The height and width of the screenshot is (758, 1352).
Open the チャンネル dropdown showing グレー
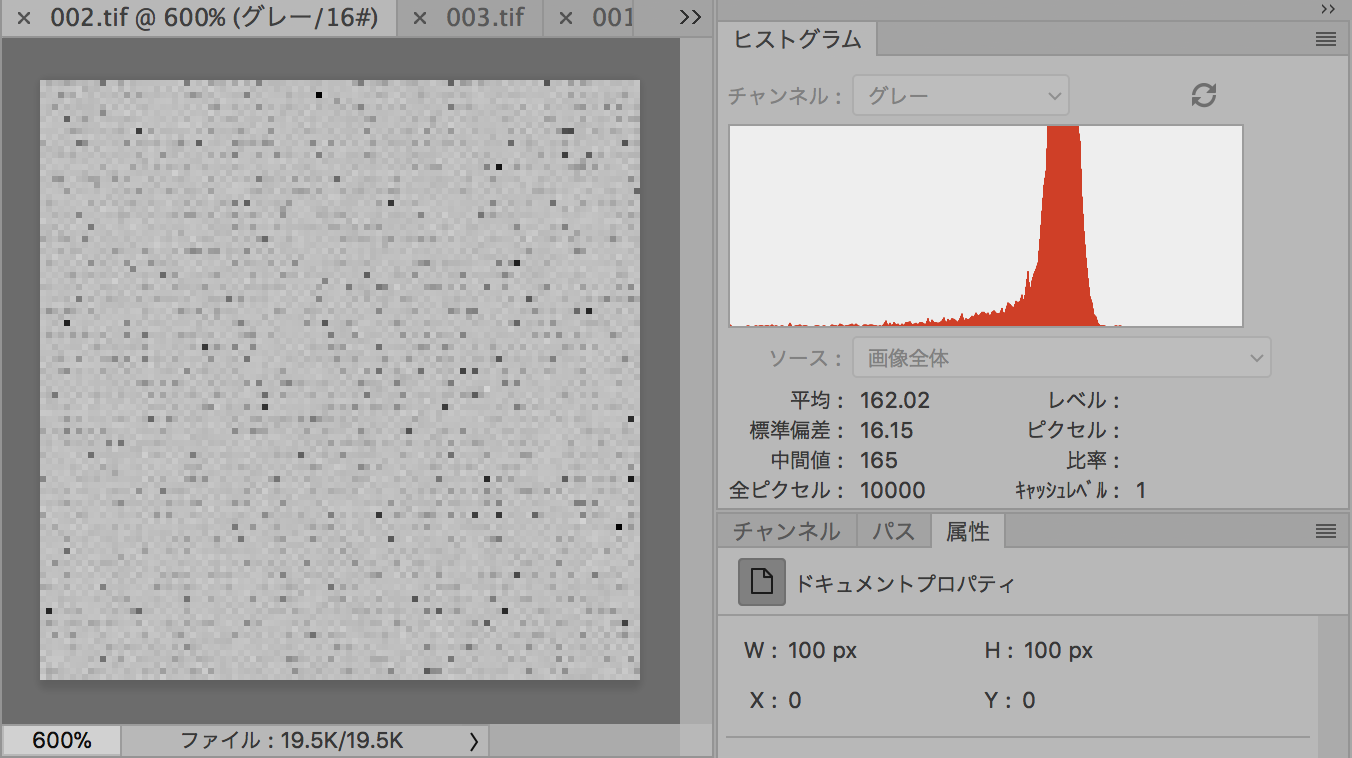point(960,96)
